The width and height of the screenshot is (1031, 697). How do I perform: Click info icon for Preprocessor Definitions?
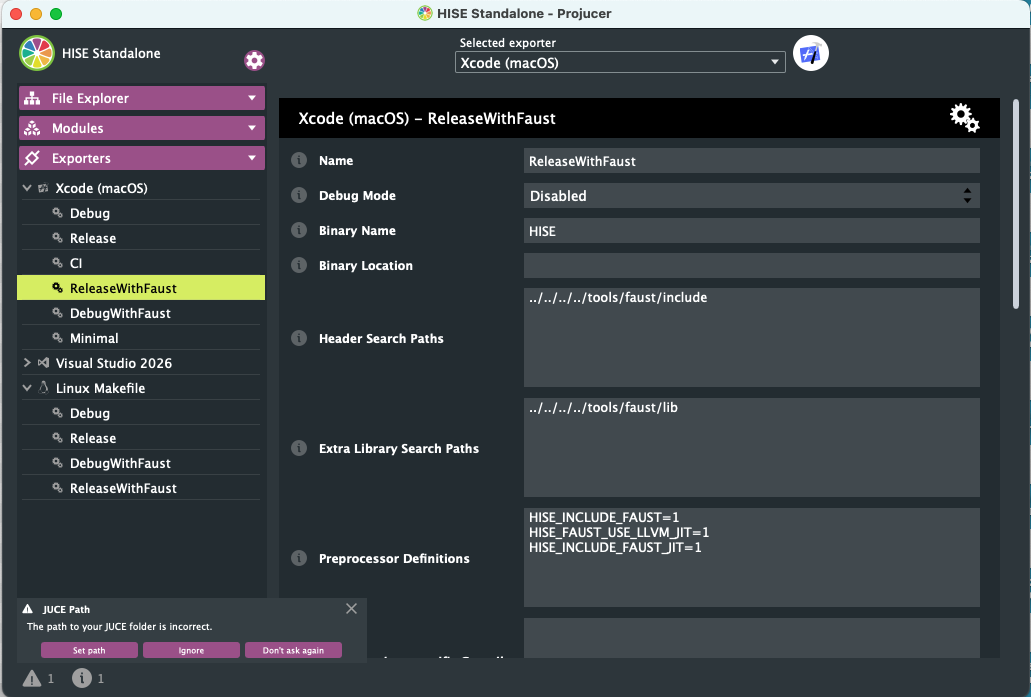coord(299,558)
